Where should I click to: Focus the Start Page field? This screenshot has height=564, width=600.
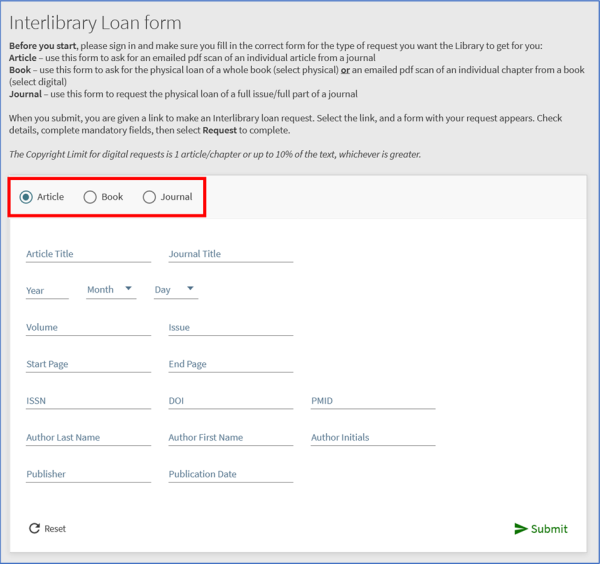click(88, 365)
